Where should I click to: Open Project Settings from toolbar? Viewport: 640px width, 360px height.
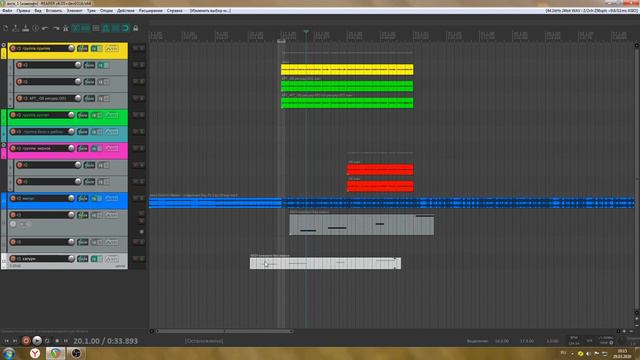(x=36, y=28)
